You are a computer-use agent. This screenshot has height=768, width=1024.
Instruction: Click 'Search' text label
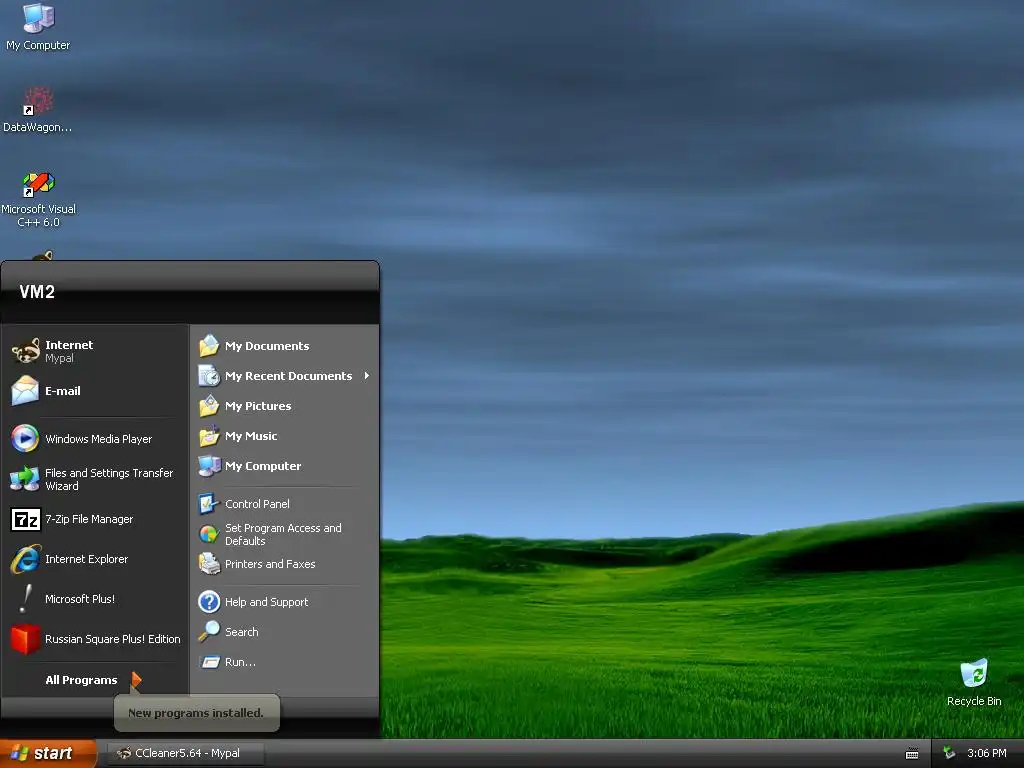coord(242,632)
